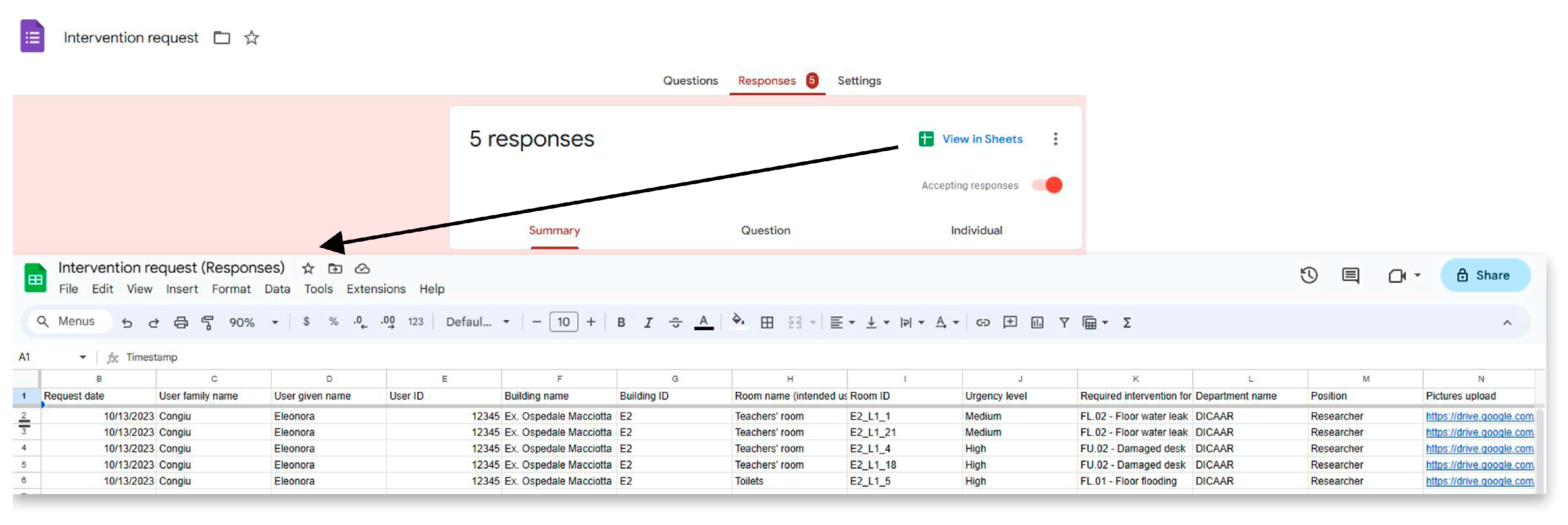This screenshot has height=525, width=1568.
Task: Switch to the Questions tab
Action: tap(690, 80)
